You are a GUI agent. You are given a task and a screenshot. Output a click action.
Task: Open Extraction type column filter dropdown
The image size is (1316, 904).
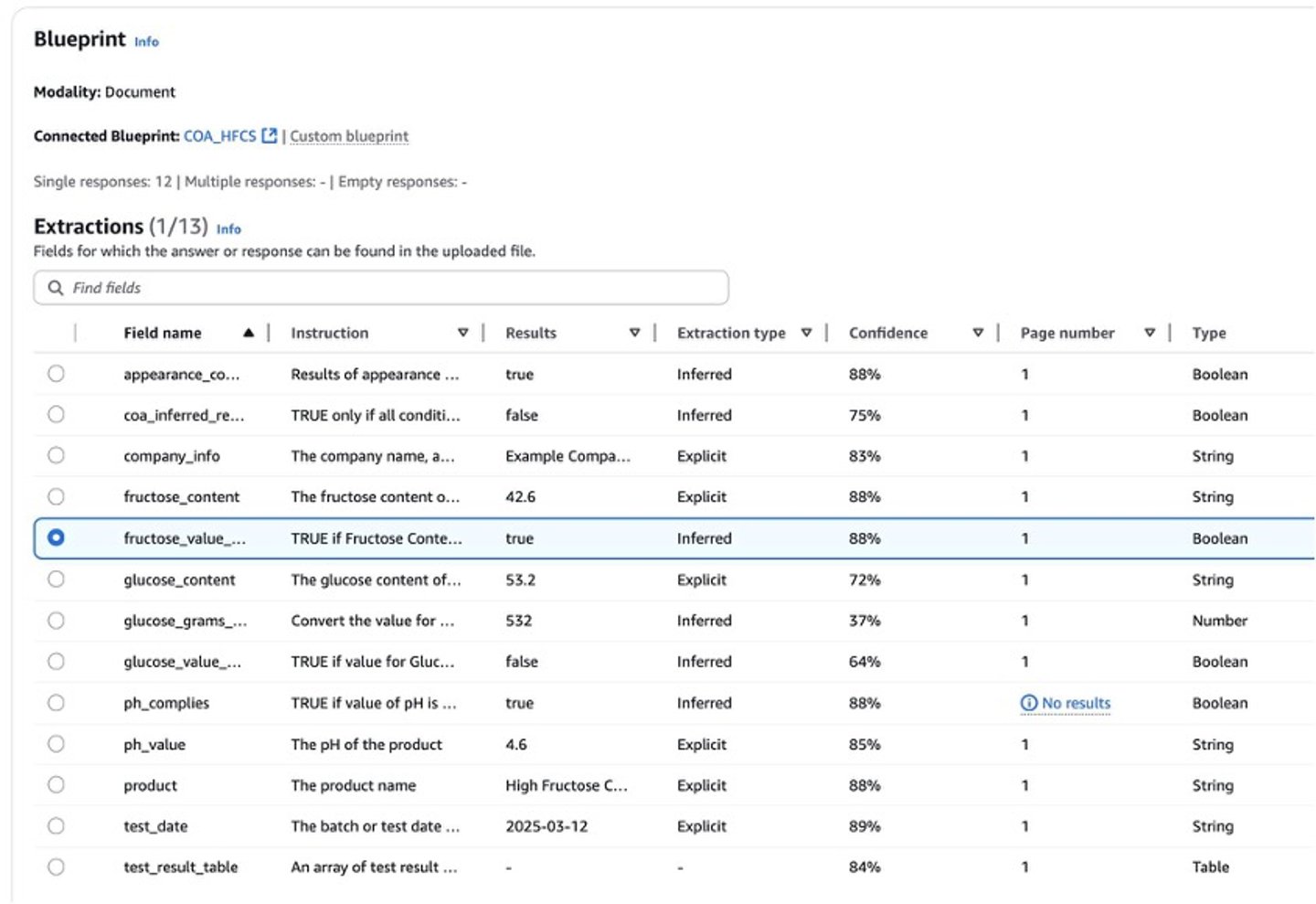coord(806,333)
